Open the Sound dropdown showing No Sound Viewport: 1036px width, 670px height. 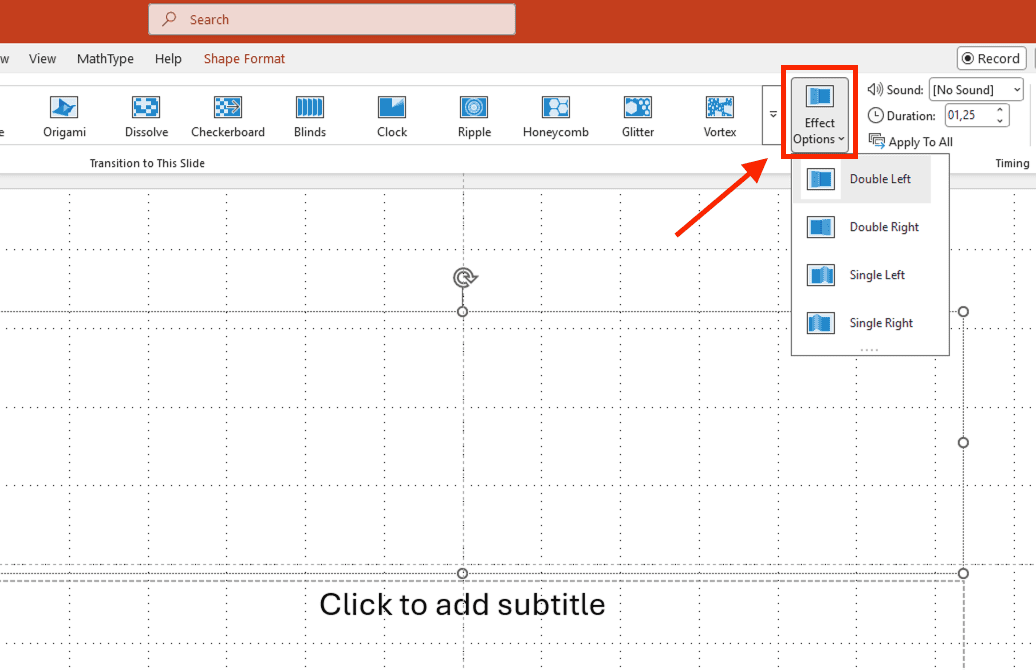[976, 89]
